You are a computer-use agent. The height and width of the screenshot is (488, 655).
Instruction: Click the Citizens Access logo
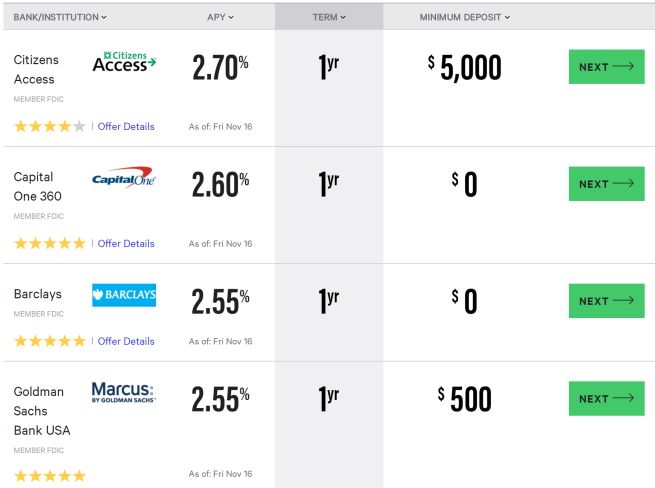pyautogui.click(x=124, y=62)
